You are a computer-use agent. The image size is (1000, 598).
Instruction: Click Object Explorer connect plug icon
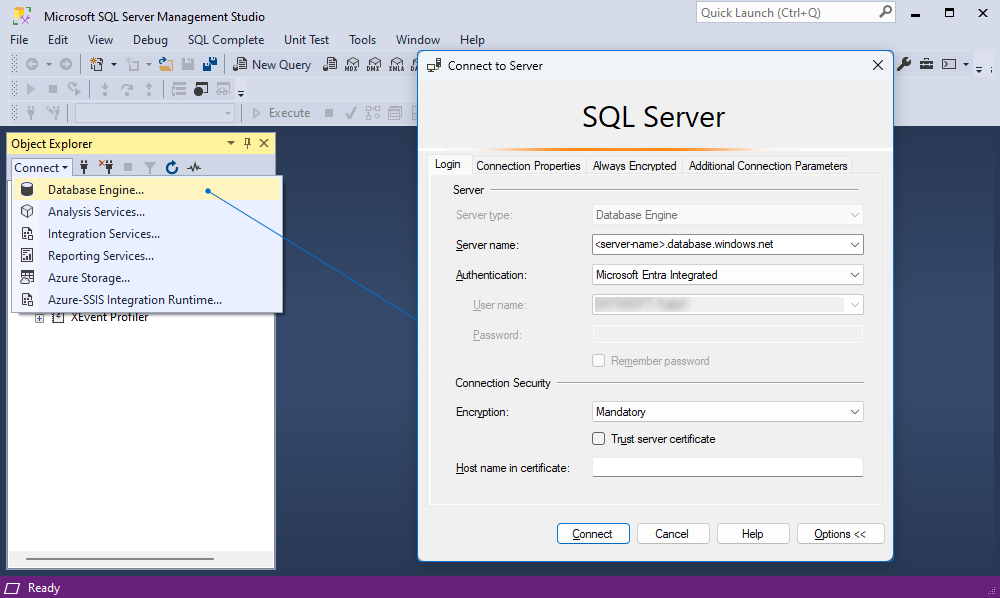tap(84, 167)
